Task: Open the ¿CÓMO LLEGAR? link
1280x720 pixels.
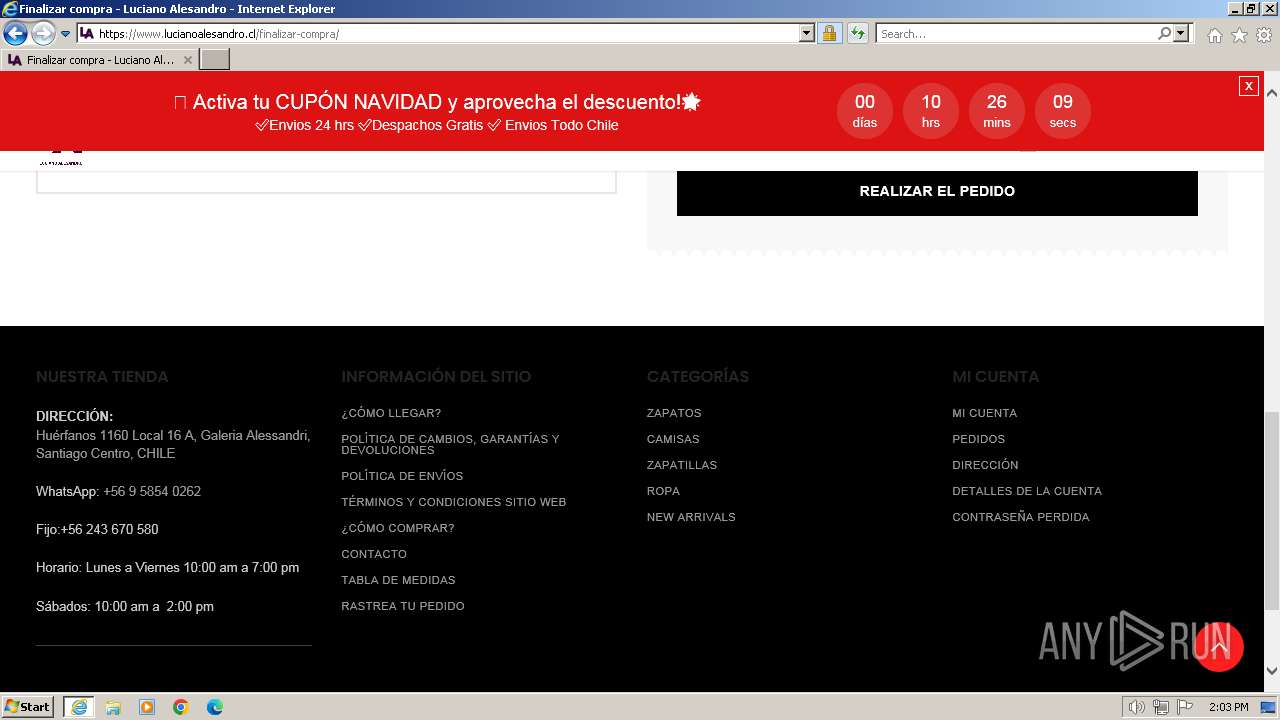Action: click(x=391, y=413)
